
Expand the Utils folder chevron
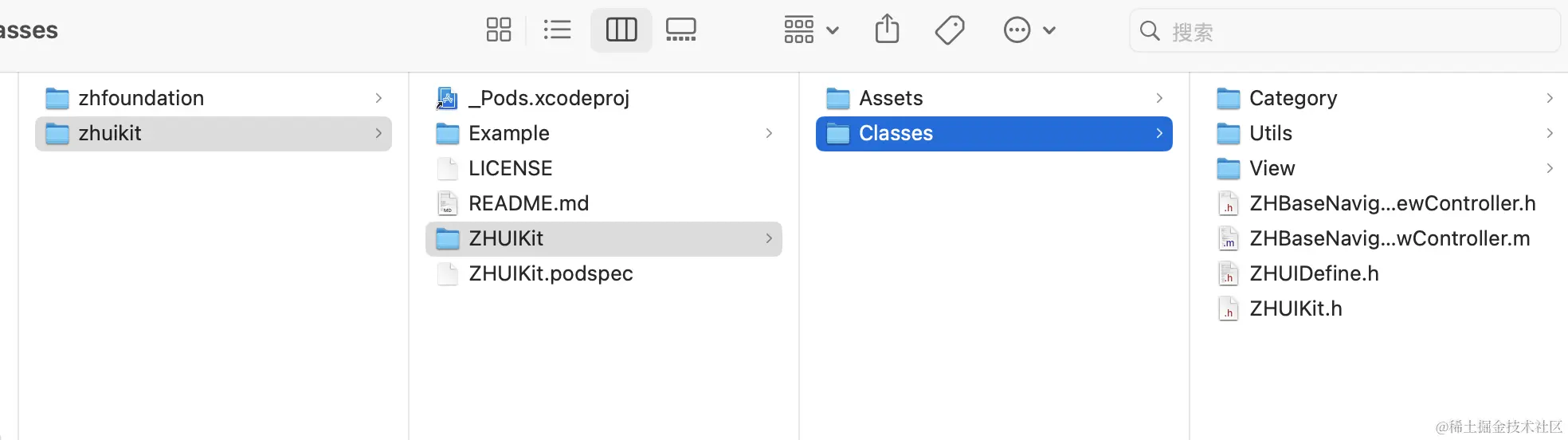pos(1550,133)
